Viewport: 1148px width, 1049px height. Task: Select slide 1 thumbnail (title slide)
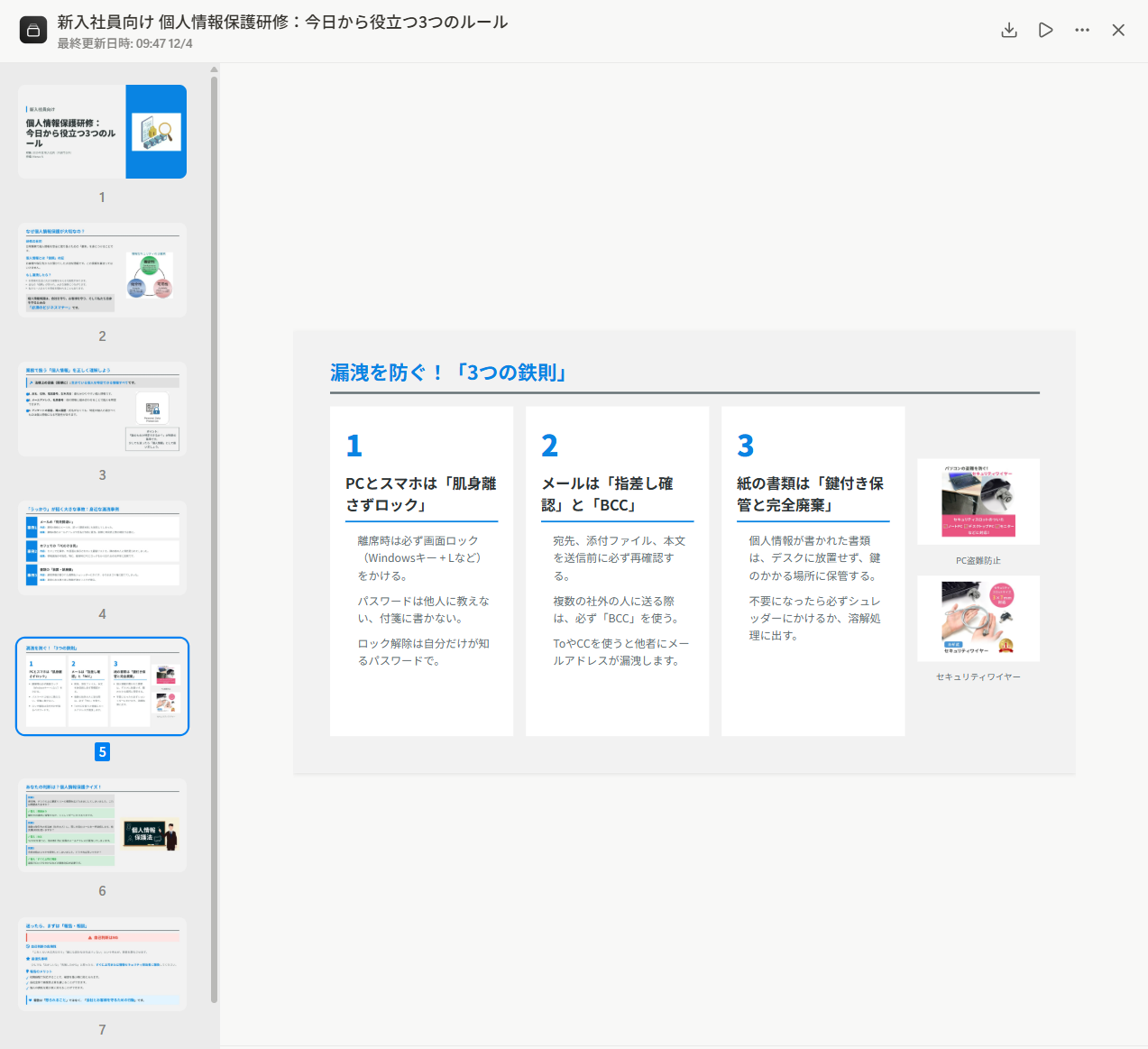102,132
